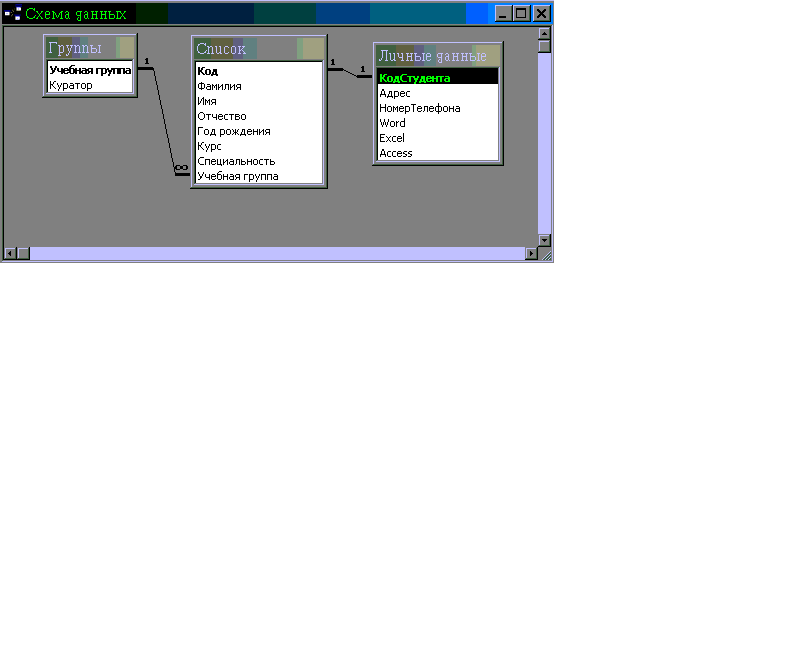This screenshot has height=661, width=800.
Task: Select the Excel field
Action: click(x=438, y=138)
